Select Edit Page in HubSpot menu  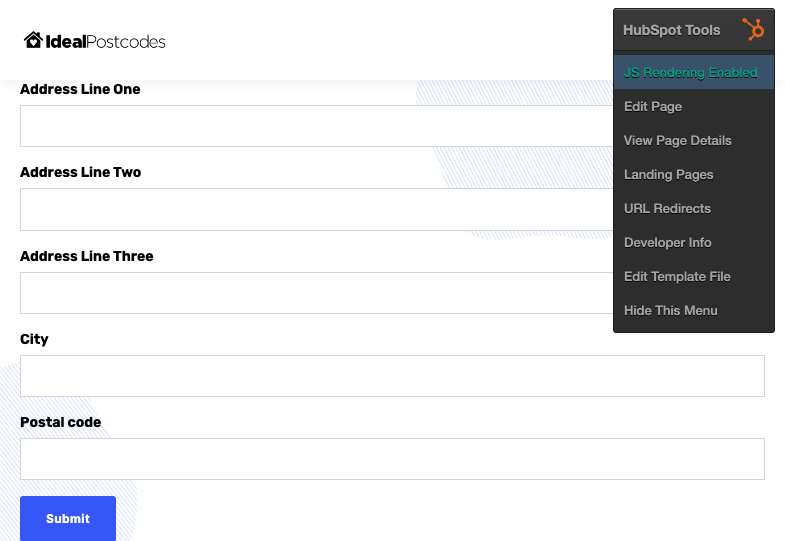(653, 107)
